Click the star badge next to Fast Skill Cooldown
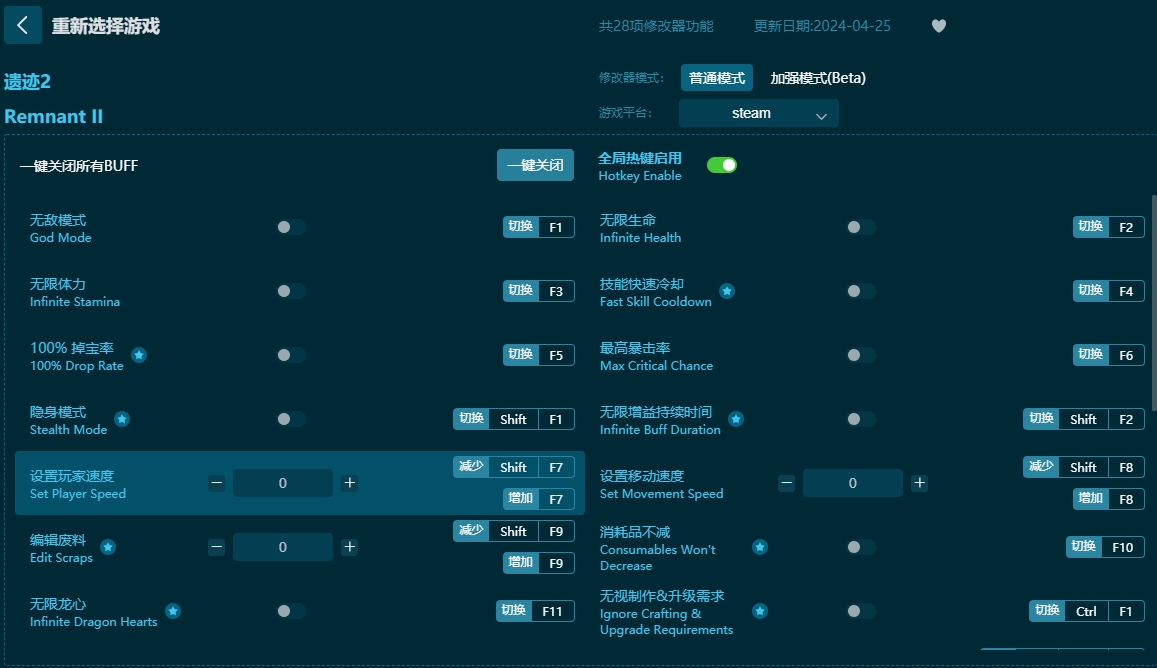 (x=727, y=291)
